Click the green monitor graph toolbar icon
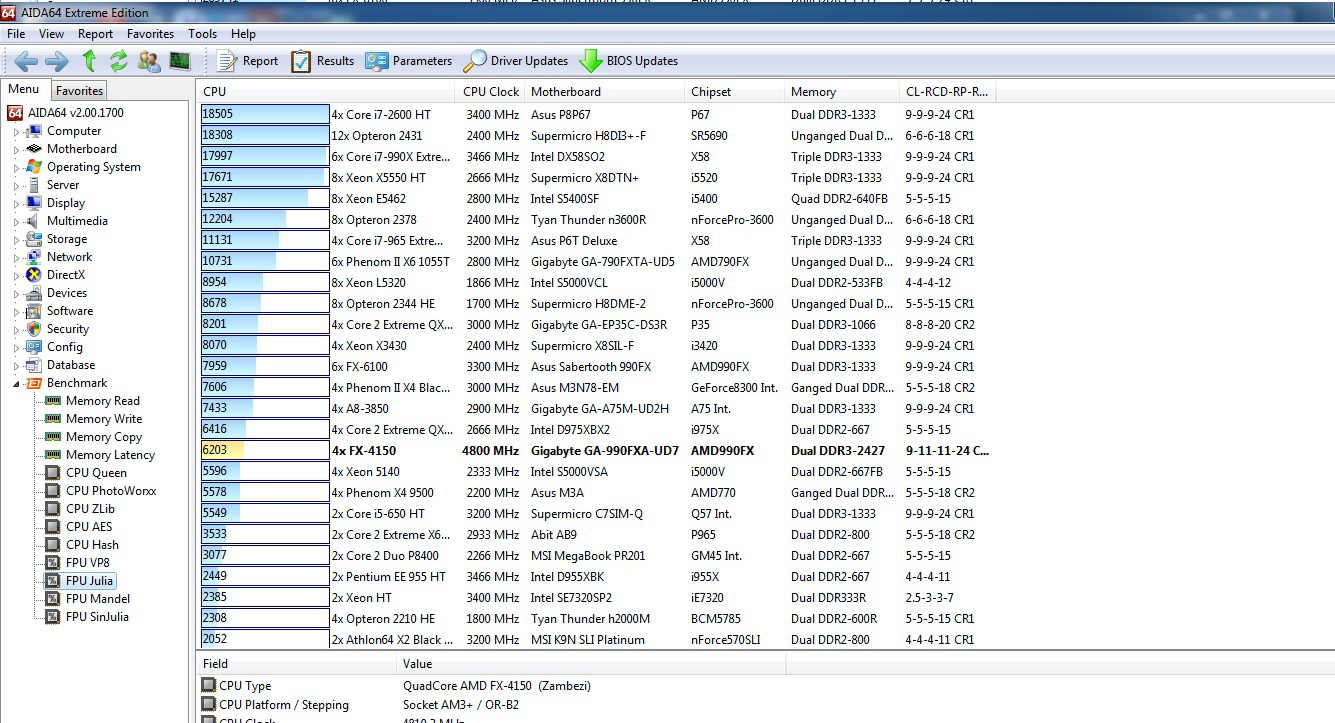The width and height of the screenshot is (1335, 723). click(180, 61)
